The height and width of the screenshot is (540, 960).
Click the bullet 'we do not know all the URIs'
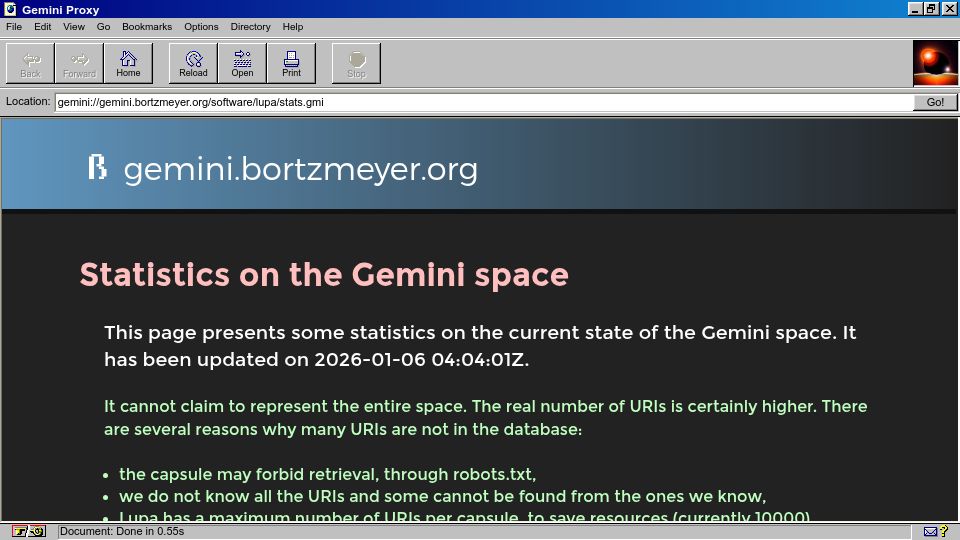pos(442,497)
